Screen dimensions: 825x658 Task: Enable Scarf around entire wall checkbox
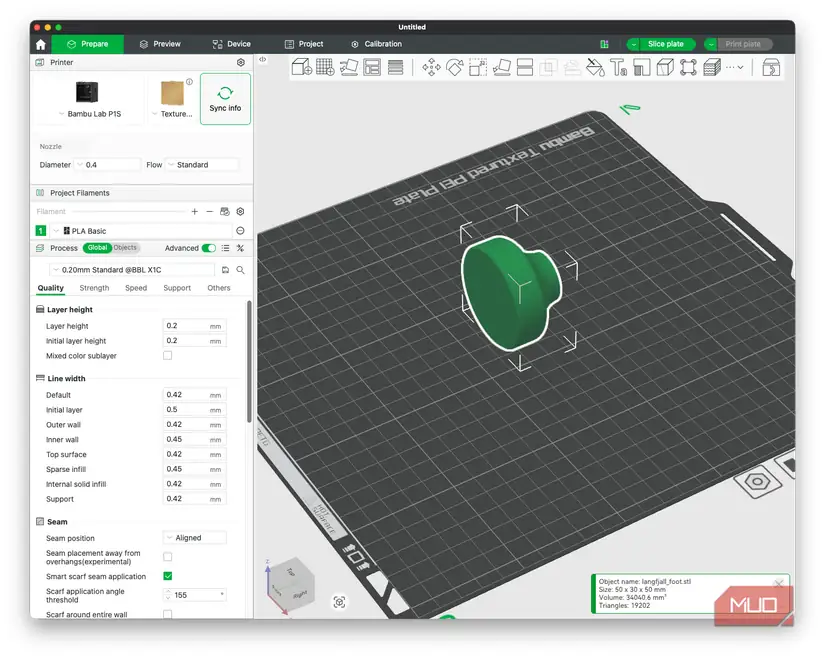pyautogui.click(x=167, y=614)
